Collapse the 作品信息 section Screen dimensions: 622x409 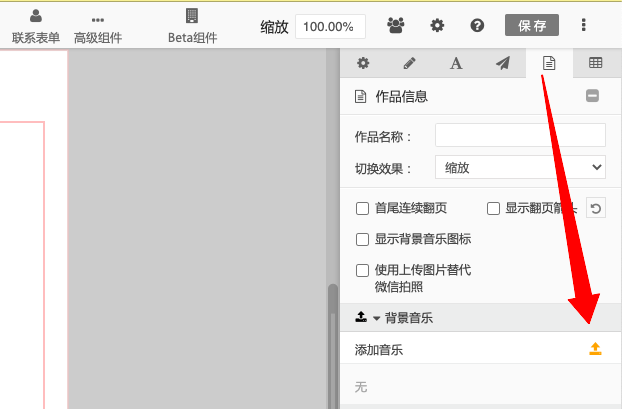(592, 96)
